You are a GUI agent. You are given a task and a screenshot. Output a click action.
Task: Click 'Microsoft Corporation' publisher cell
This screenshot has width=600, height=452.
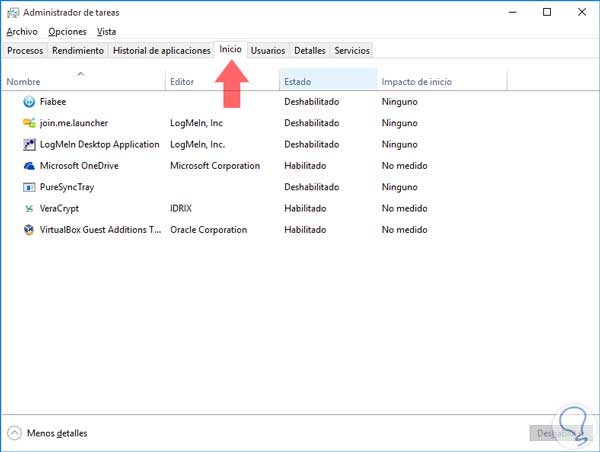[215, 166]
